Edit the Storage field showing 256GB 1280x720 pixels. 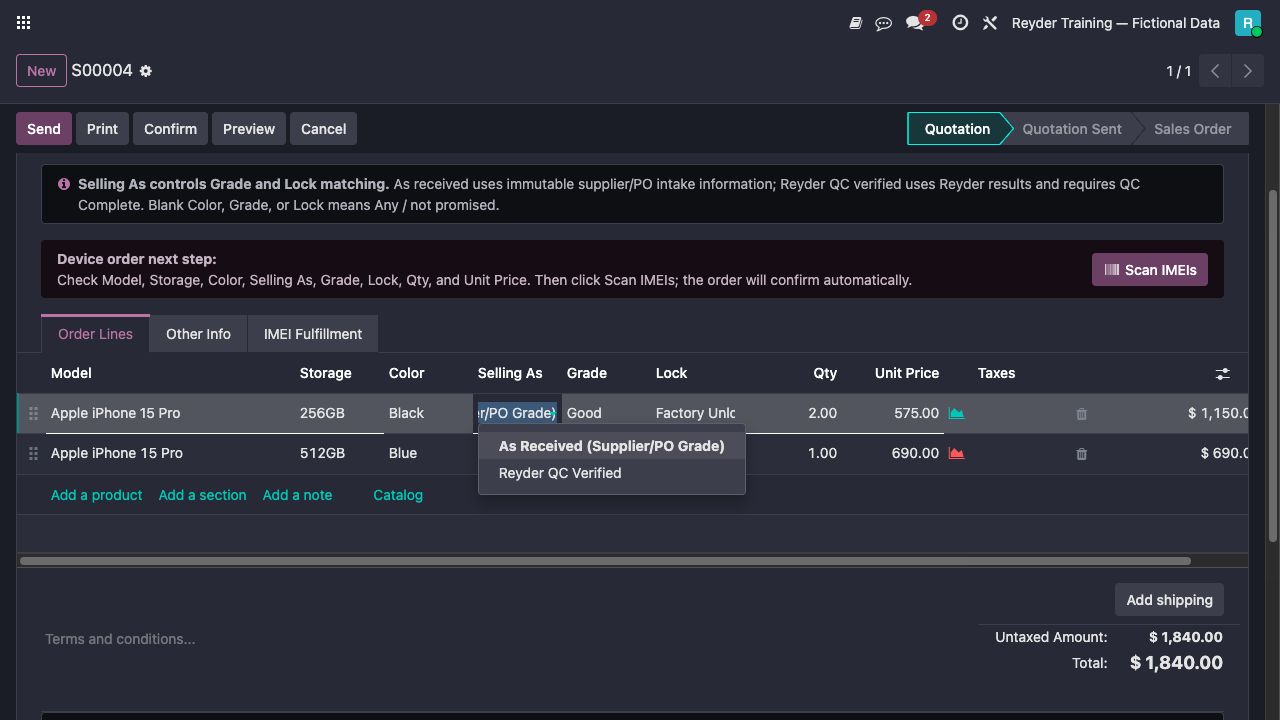[x=339, y=413]
